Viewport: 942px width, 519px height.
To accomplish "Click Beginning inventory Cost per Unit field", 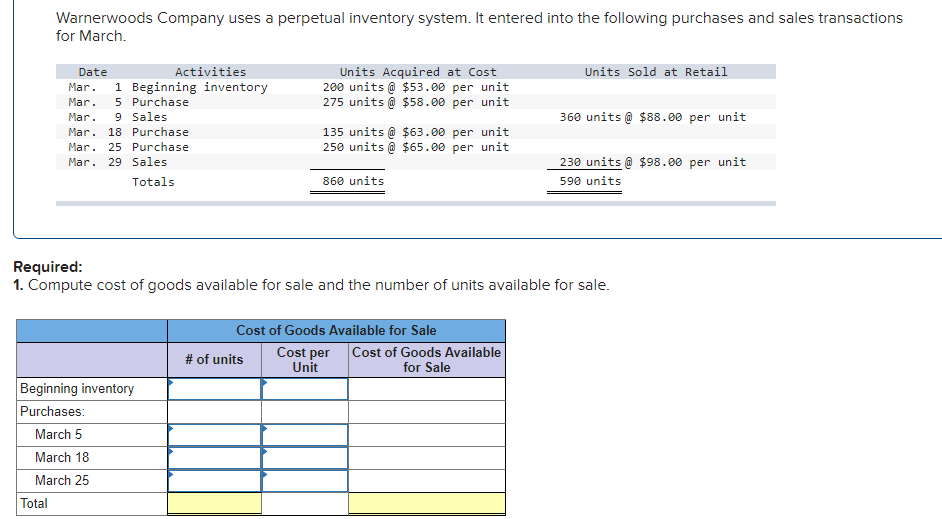I will click(305, 389).
